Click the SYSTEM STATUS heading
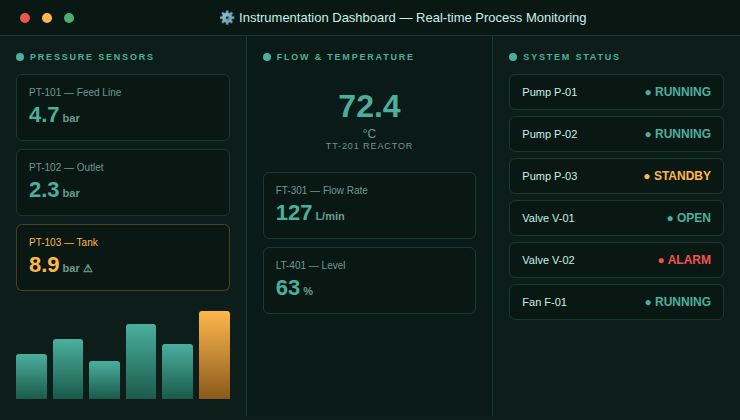 572,57
